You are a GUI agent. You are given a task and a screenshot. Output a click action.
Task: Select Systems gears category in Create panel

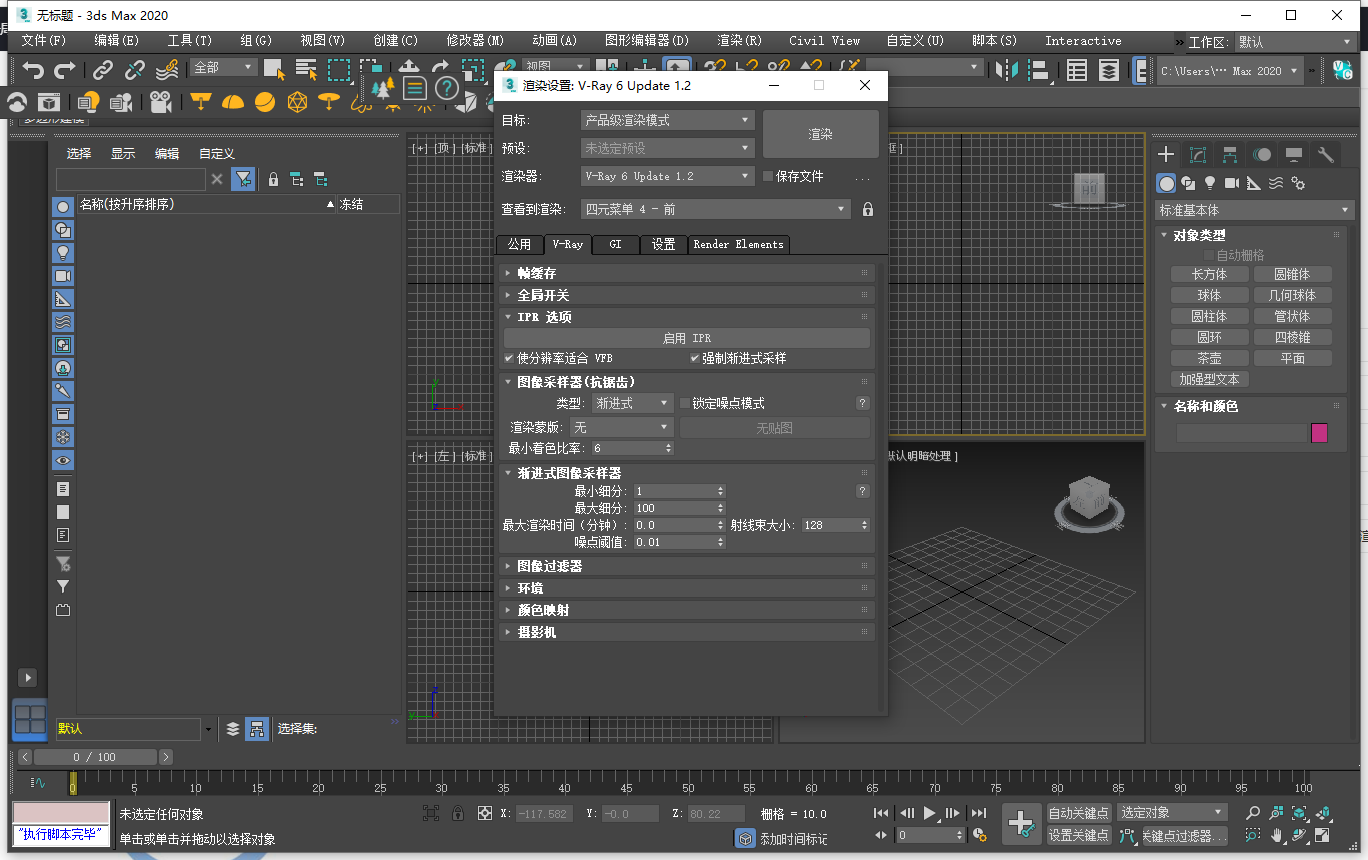pos(1298,183)
